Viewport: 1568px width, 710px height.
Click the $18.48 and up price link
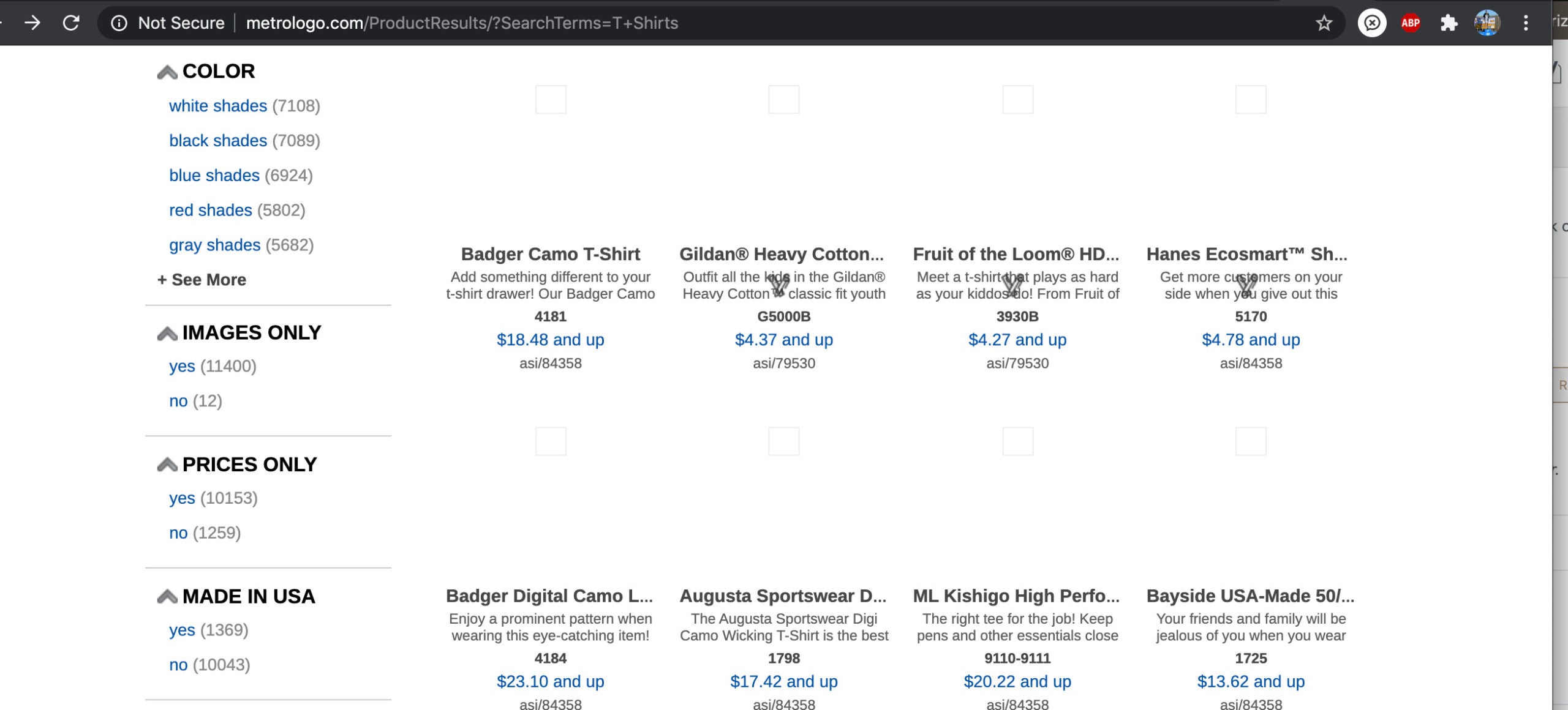click(x=551, y=340)
